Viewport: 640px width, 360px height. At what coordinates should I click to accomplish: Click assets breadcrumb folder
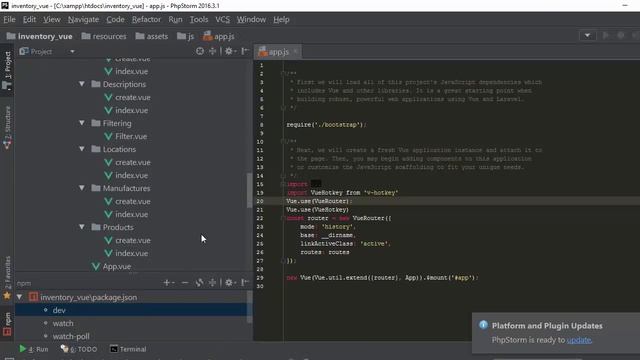(152, 36)
